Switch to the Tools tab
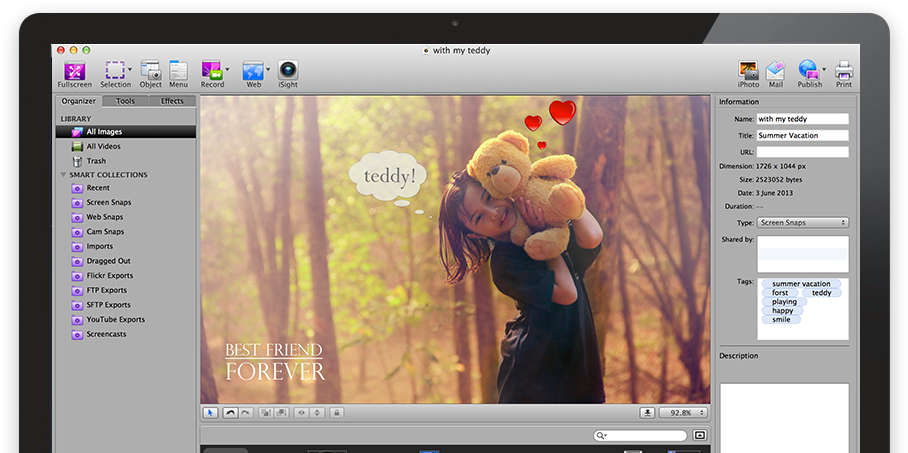Image resolution: width=908 pixels, height=453 pixels. [x=125, y=101]
